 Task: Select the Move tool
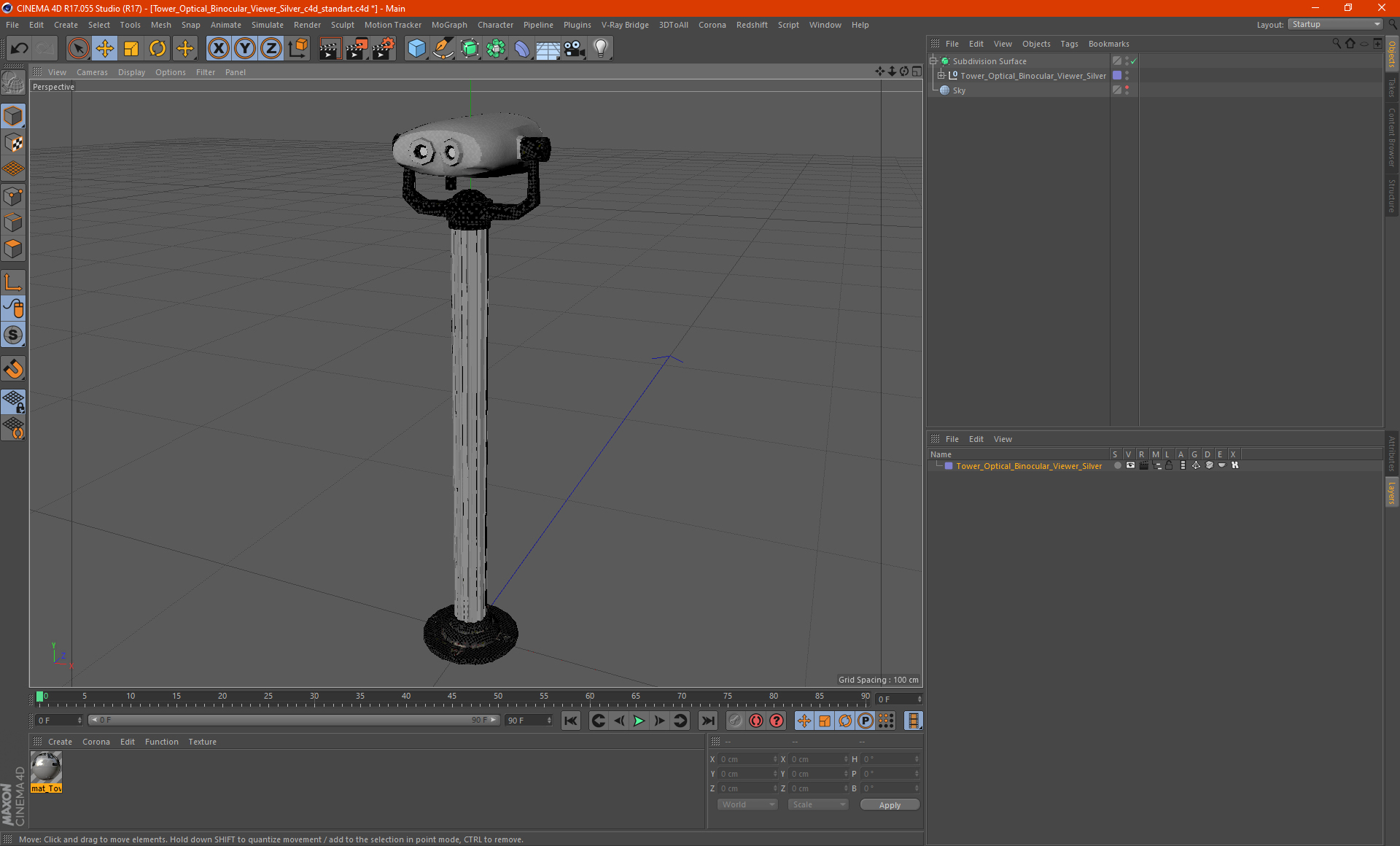coord(105,49)
